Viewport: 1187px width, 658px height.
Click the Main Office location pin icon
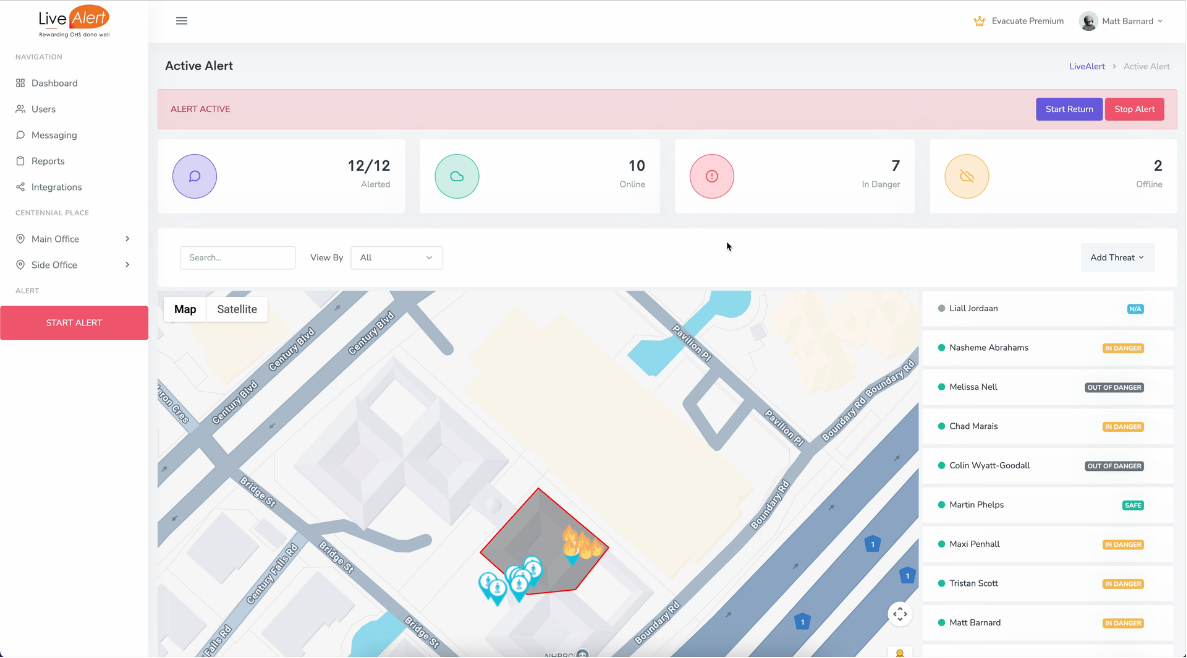click(20, 239)
